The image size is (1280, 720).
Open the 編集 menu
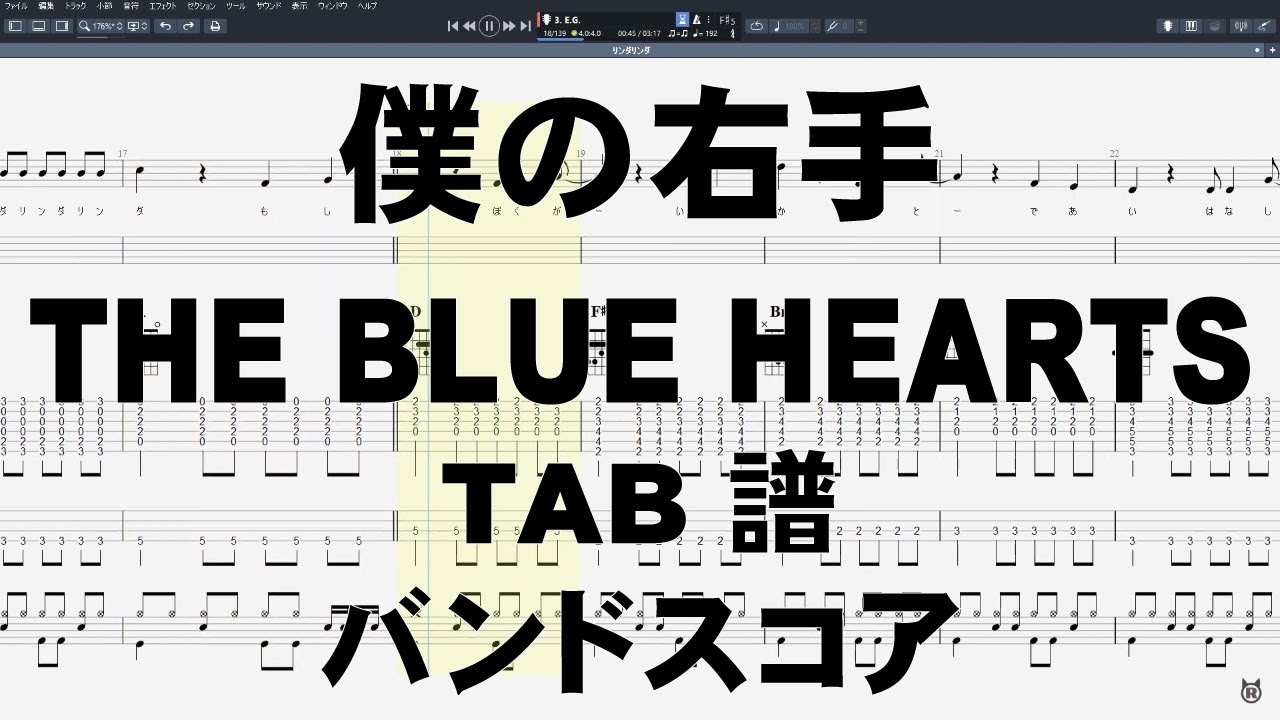point(46,6)
